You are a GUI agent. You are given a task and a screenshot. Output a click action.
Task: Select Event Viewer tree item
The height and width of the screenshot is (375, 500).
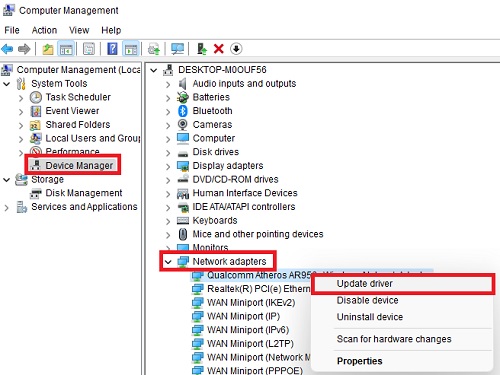point(72,111)
